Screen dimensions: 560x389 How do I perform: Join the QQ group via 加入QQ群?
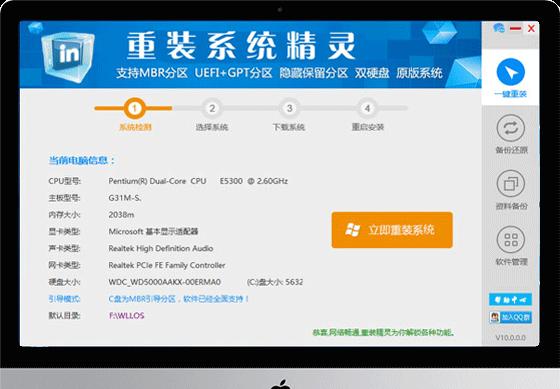510,317
